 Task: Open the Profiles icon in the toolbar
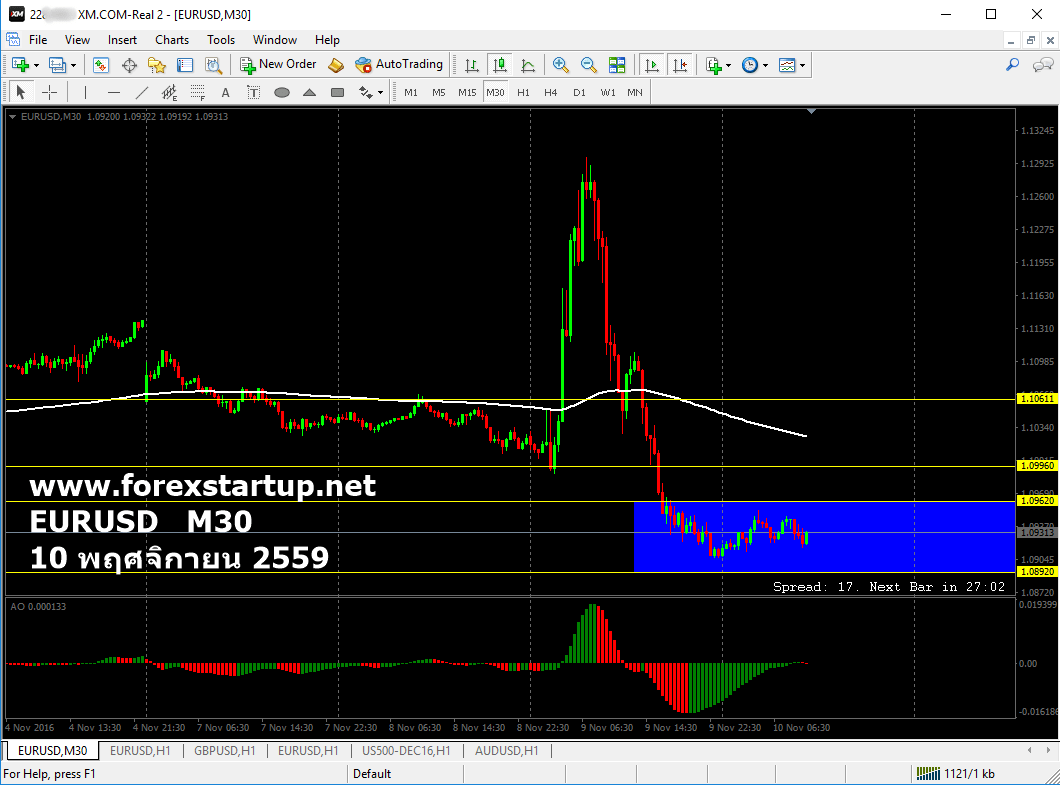tap(57, 65)
